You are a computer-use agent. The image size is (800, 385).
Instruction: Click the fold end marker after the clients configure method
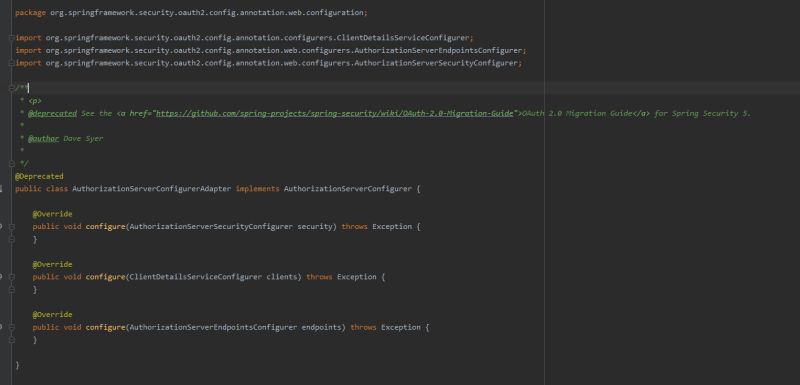(11, 290)
